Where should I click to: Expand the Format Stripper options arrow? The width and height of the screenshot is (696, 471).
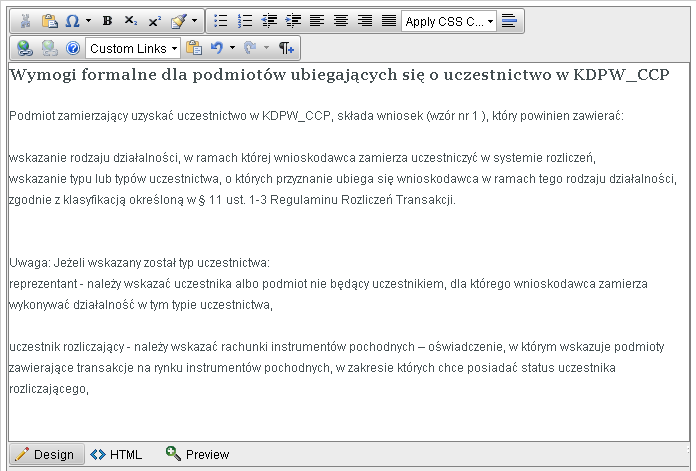194,21
